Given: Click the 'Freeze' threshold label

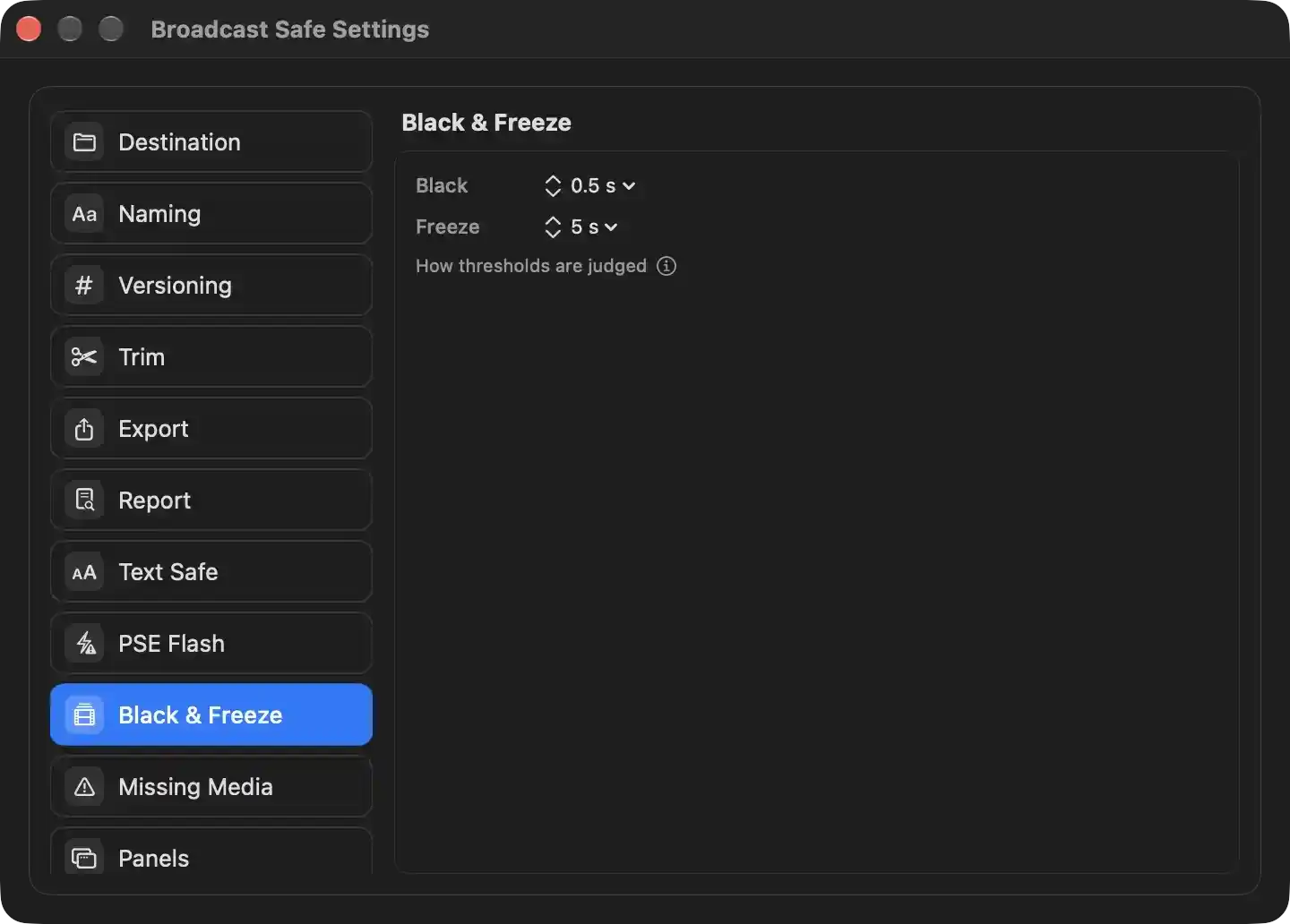Looking at the screenshot, I should [447, 227].
